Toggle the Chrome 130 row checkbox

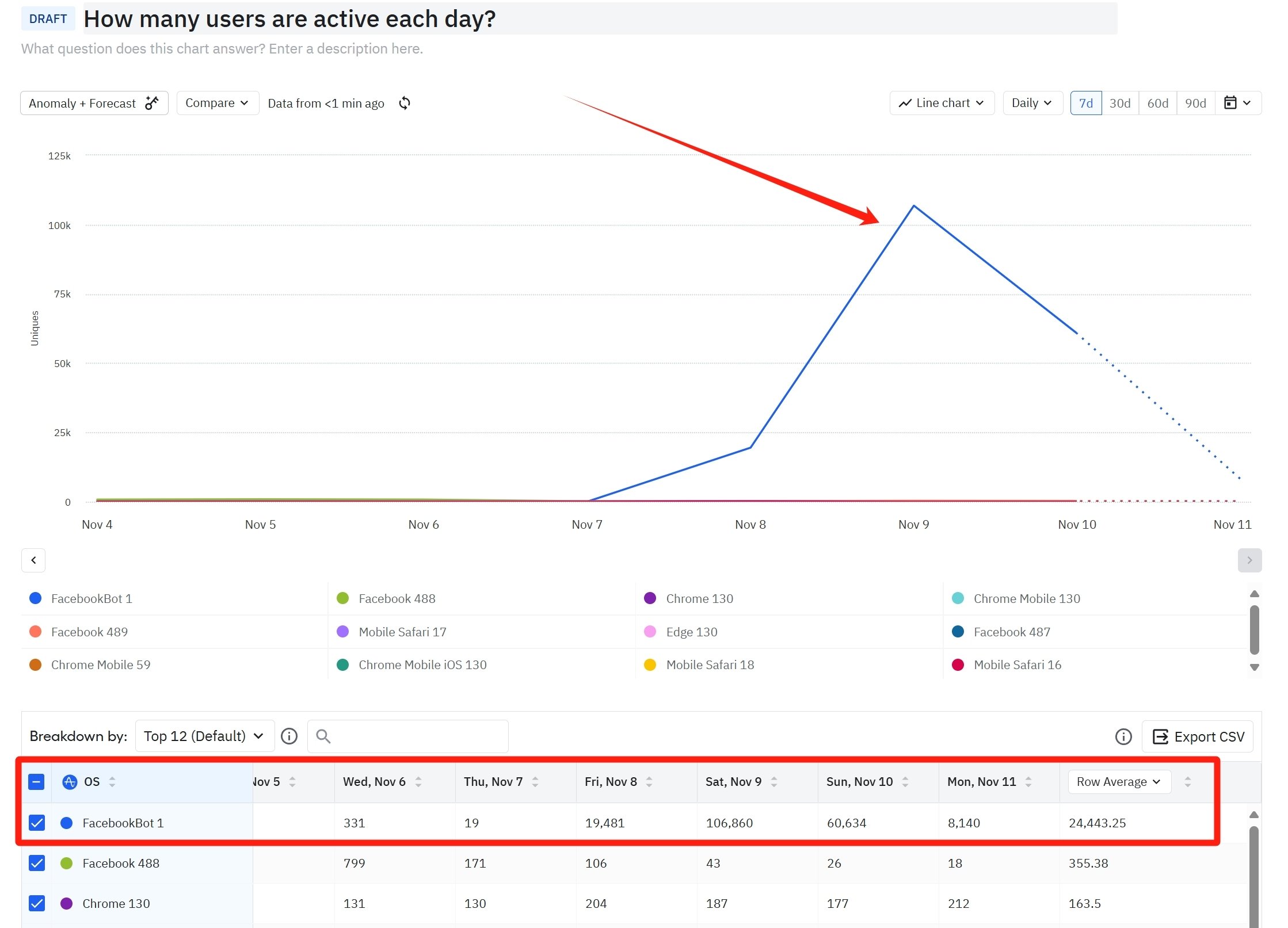click(37, 903)
